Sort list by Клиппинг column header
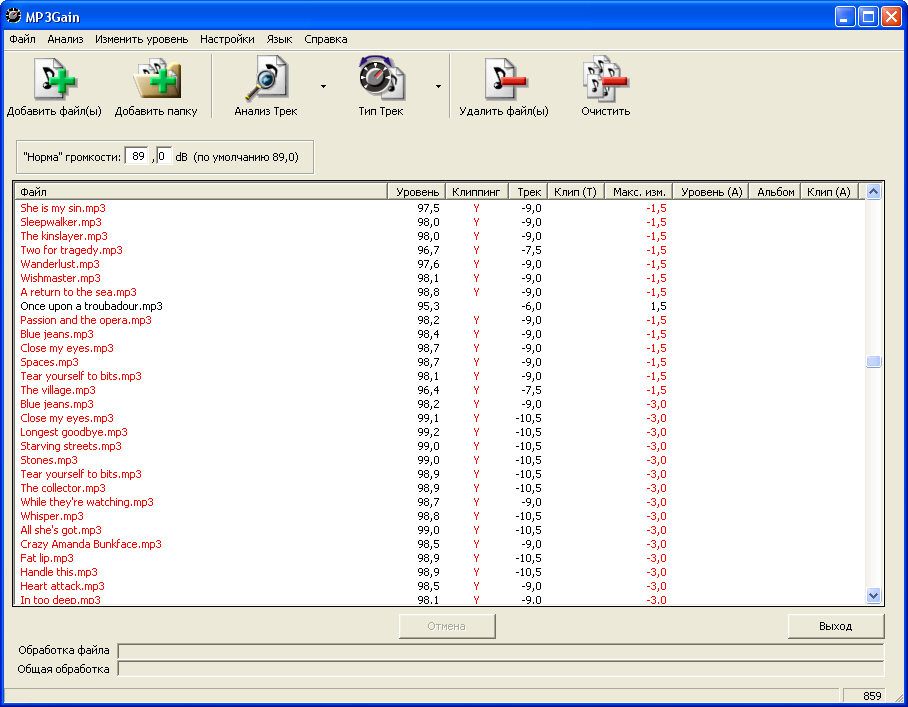Image resolution: width=908 pixels, height=707 pixels. tap(476, 192)
